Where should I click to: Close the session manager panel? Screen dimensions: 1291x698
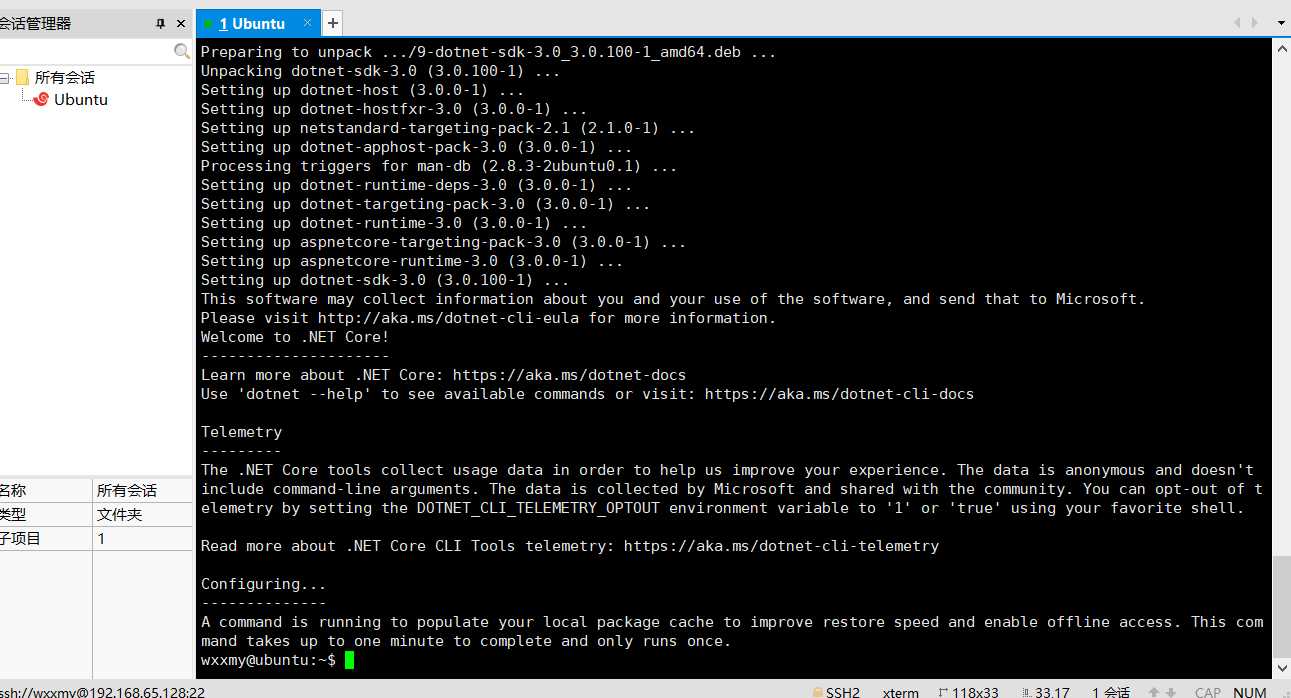coord(181,23)
